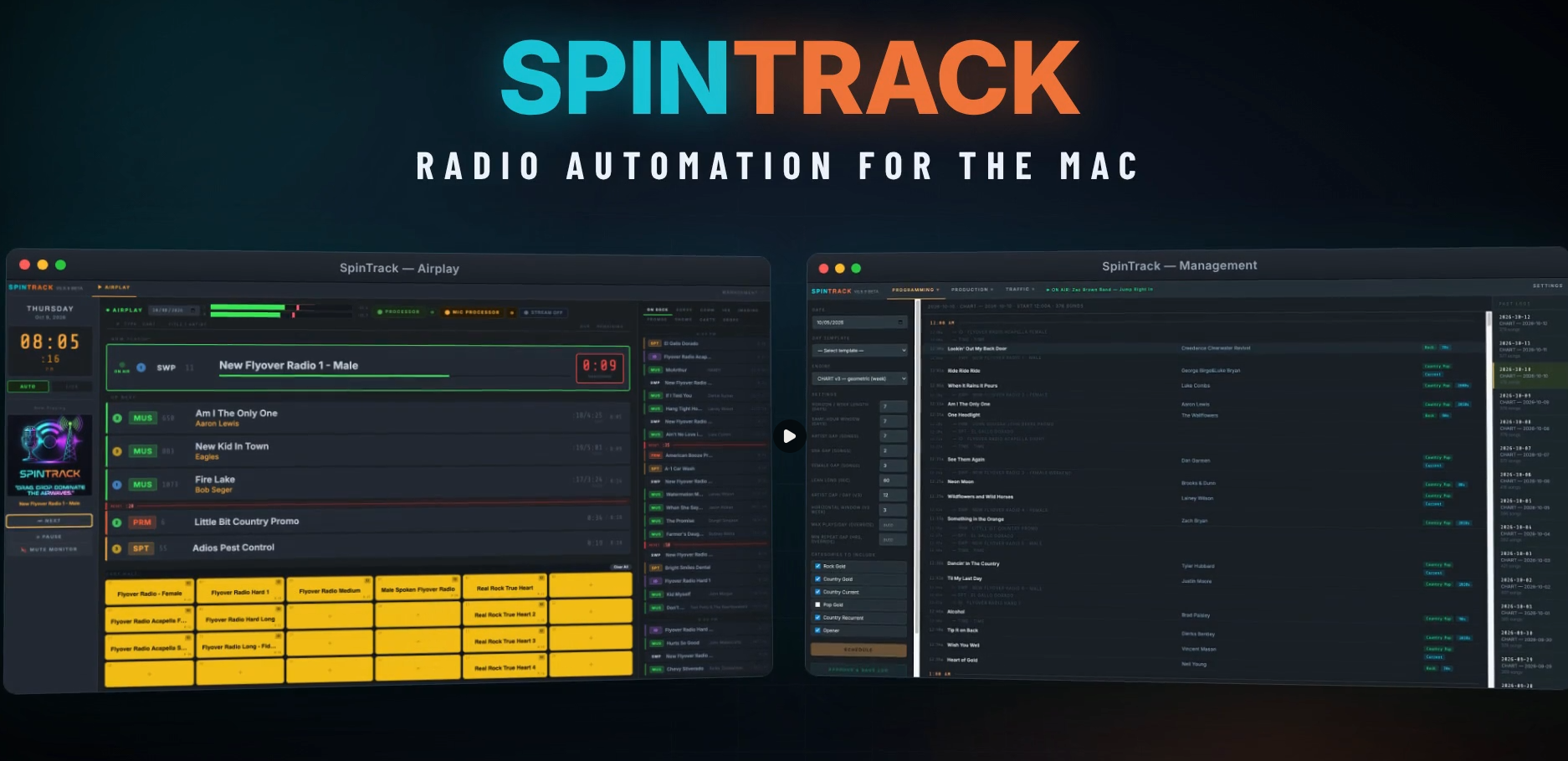This screenshot has width=1568, height=761.
Task: Uncheck the Country Current category
Action: [x=817, y=592]
